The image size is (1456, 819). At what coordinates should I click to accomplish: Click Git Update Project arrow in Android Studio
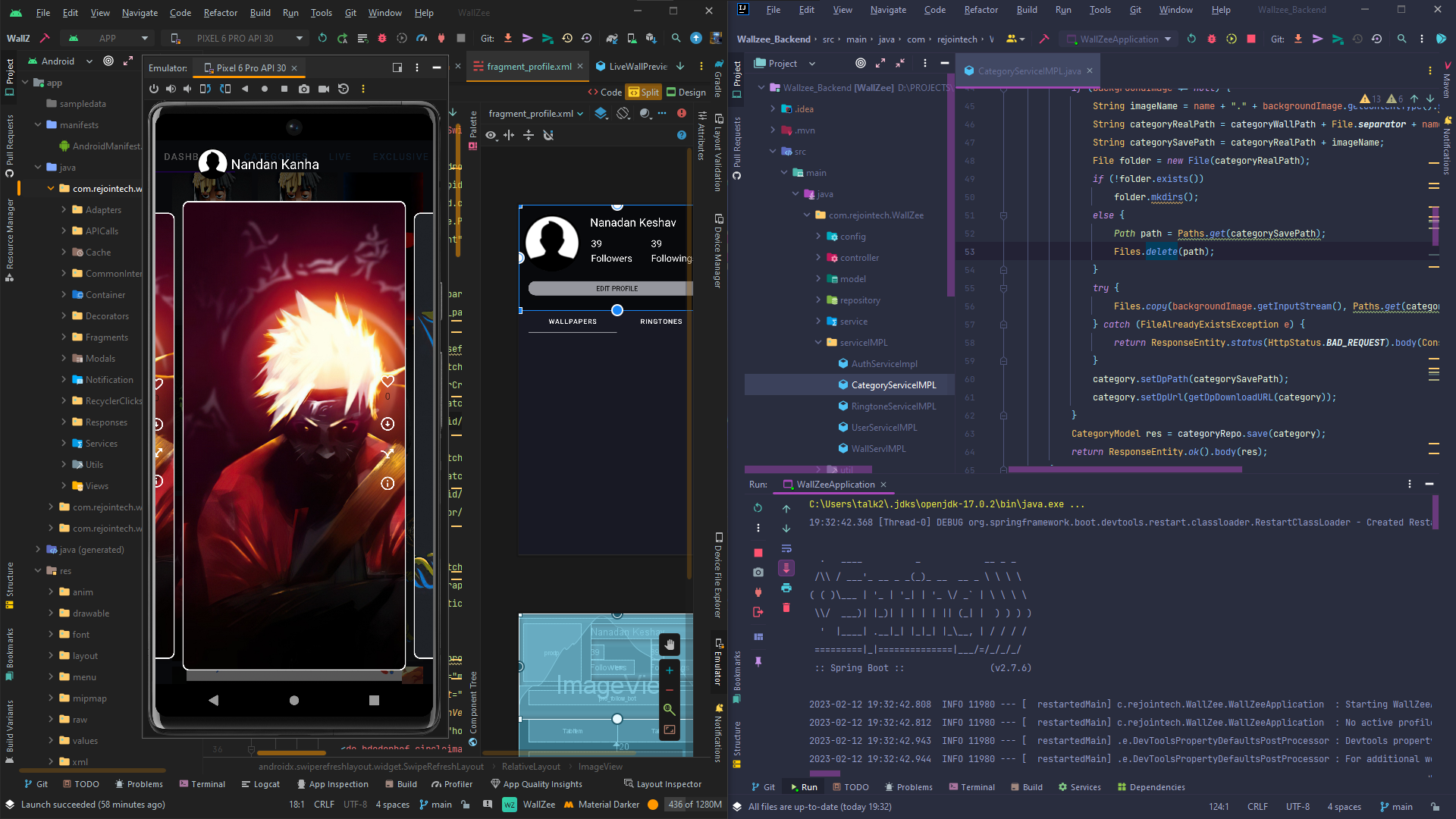coord(508,38)
